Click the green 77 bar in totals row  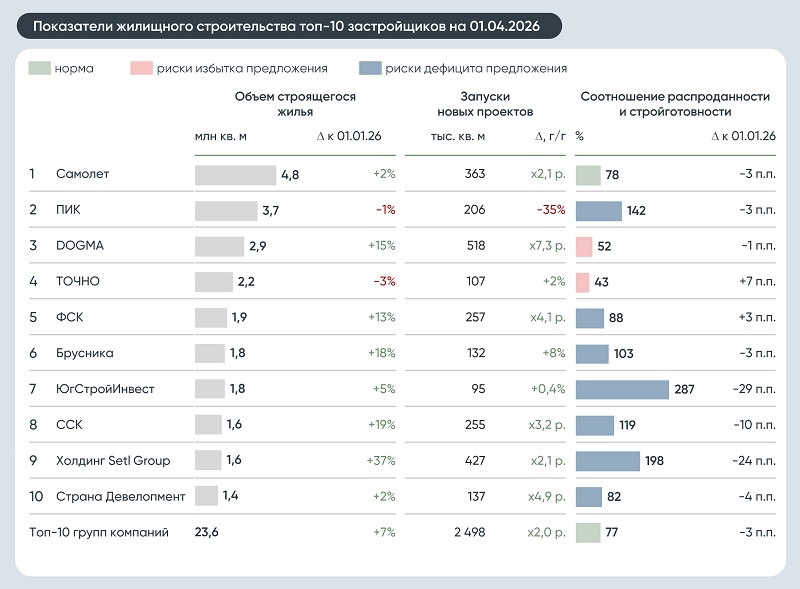click(x=588, y=533)
